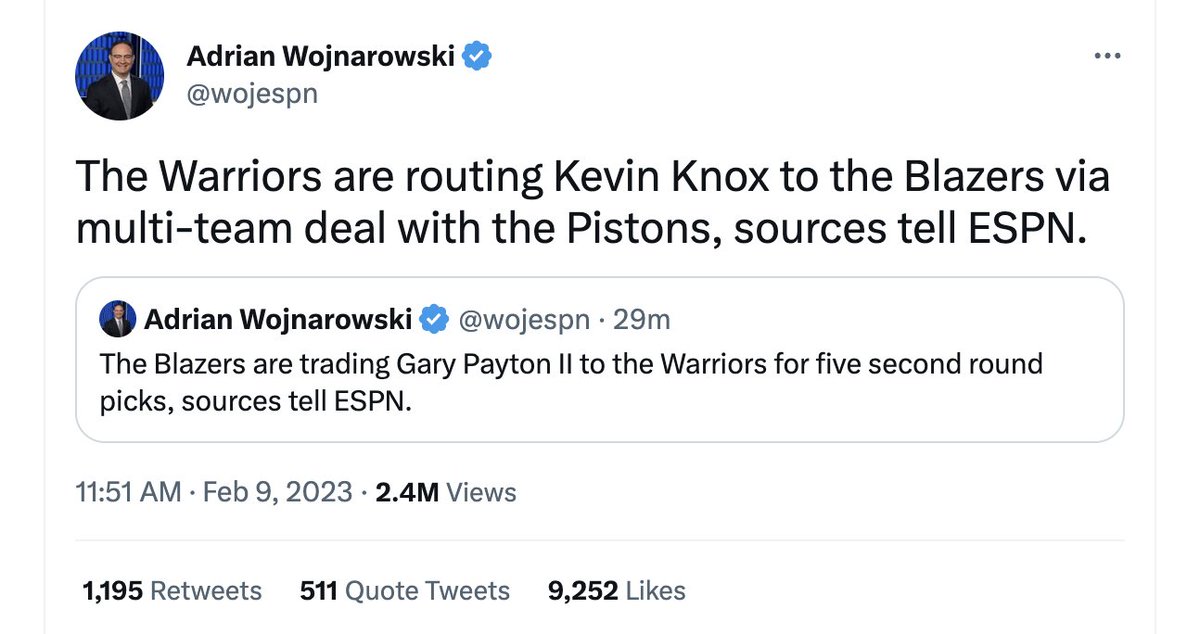Image resolution: width=1200 pixels, height=634 pixels.
Task: View the 2.4M Views count
Action: (x=445, y=492)
